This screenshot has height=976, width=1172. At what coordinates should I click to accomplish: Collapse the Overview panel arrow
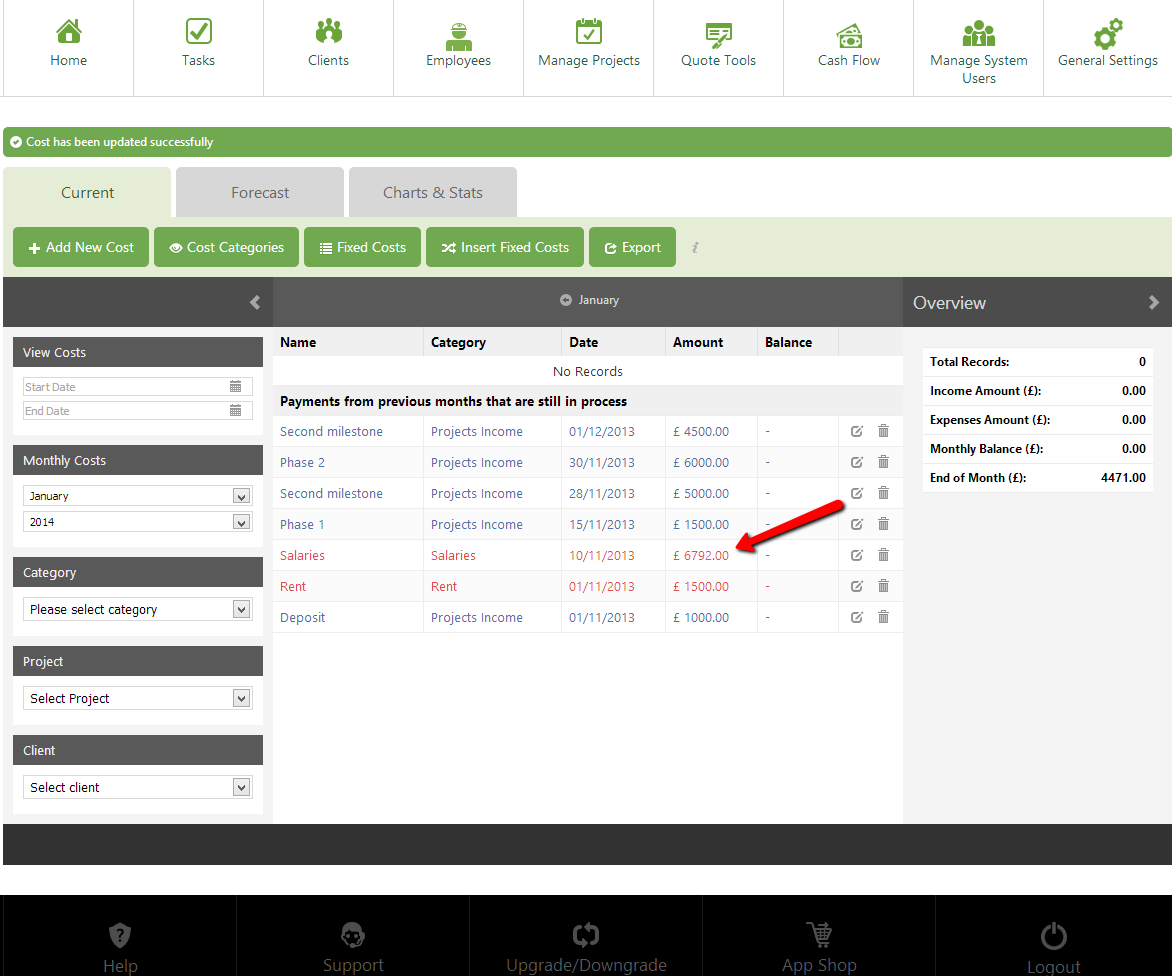tap(1153, 302)
